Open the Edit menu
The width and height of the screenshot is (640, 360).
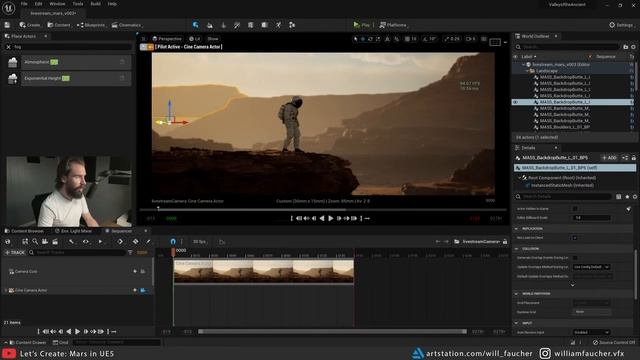pyautogui.click(x=38, y=4)
